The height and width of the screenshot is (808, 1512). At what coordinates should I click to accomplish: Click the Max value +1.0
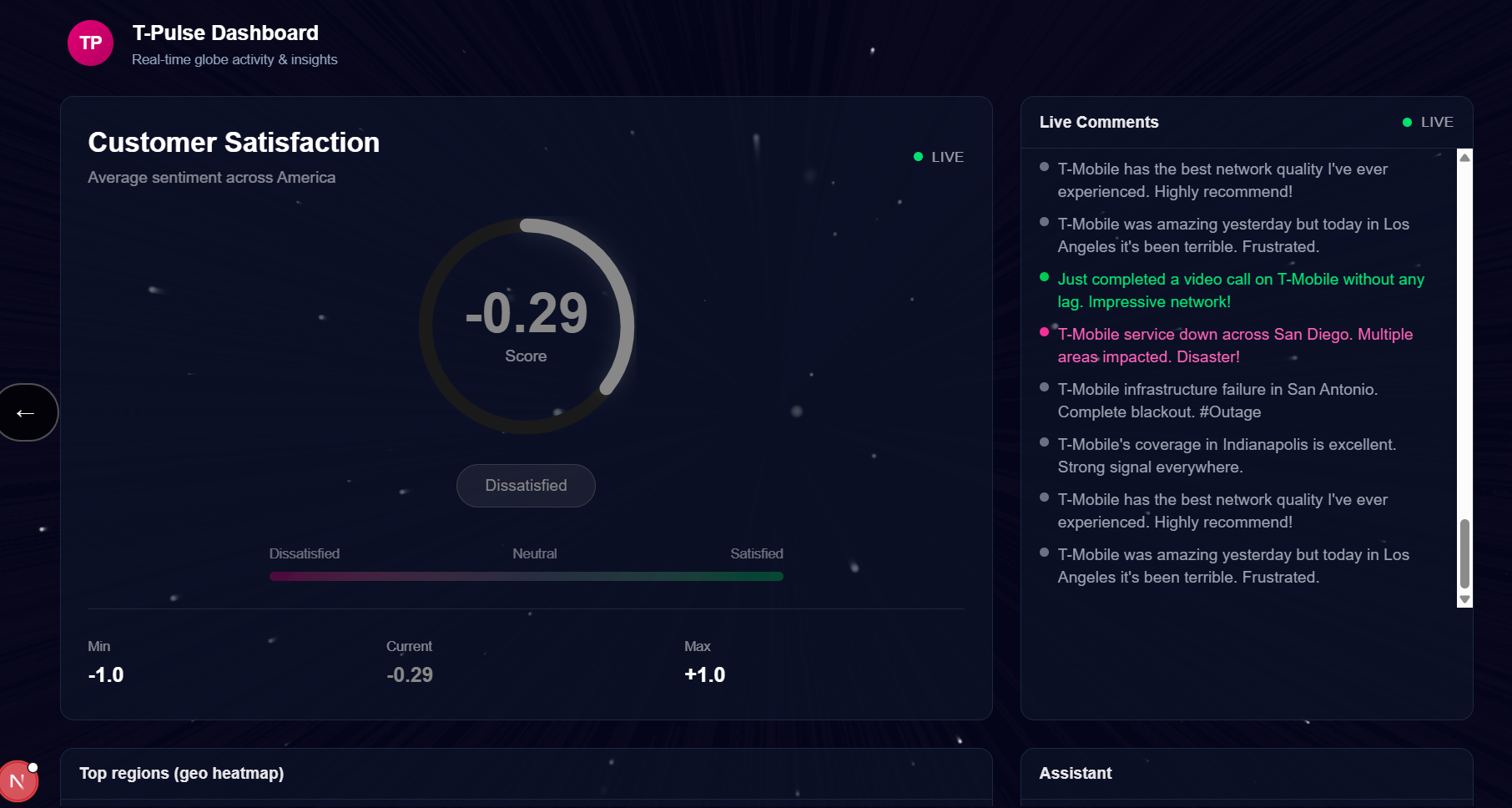(x=705, y=674)
